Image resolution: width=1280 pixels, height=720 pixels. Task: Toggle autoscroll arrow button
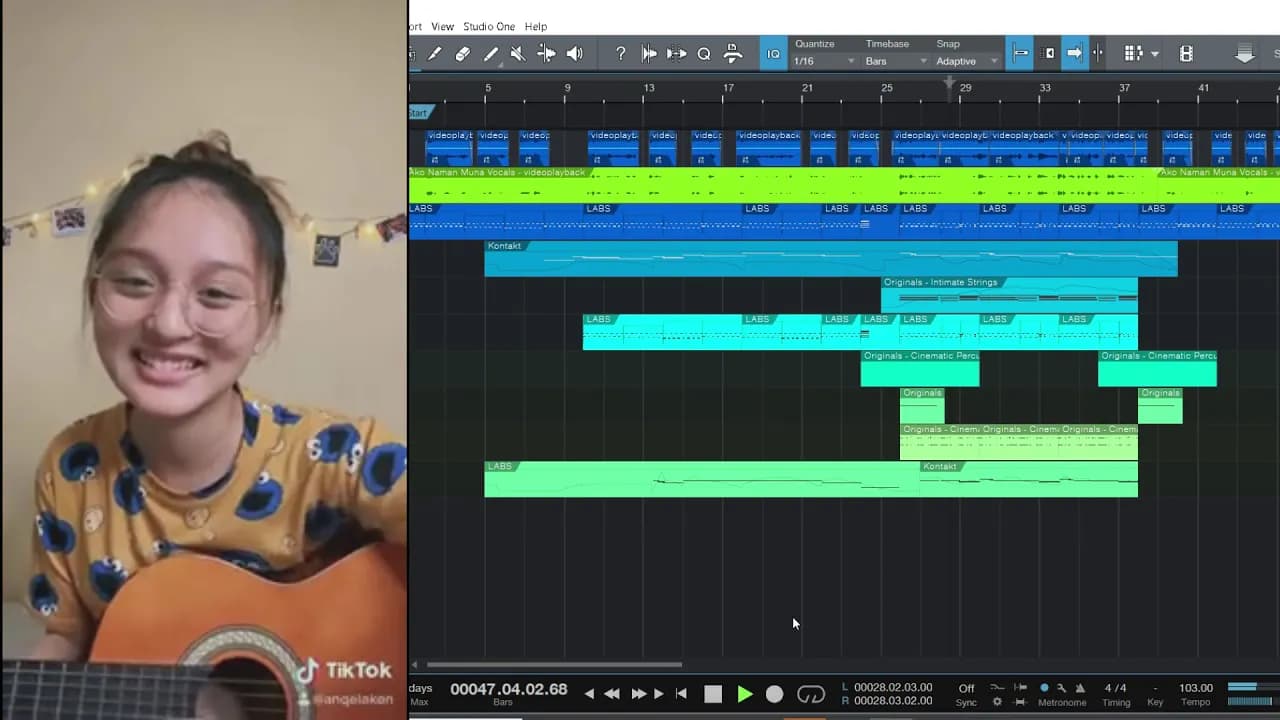tap(1075, 54)
